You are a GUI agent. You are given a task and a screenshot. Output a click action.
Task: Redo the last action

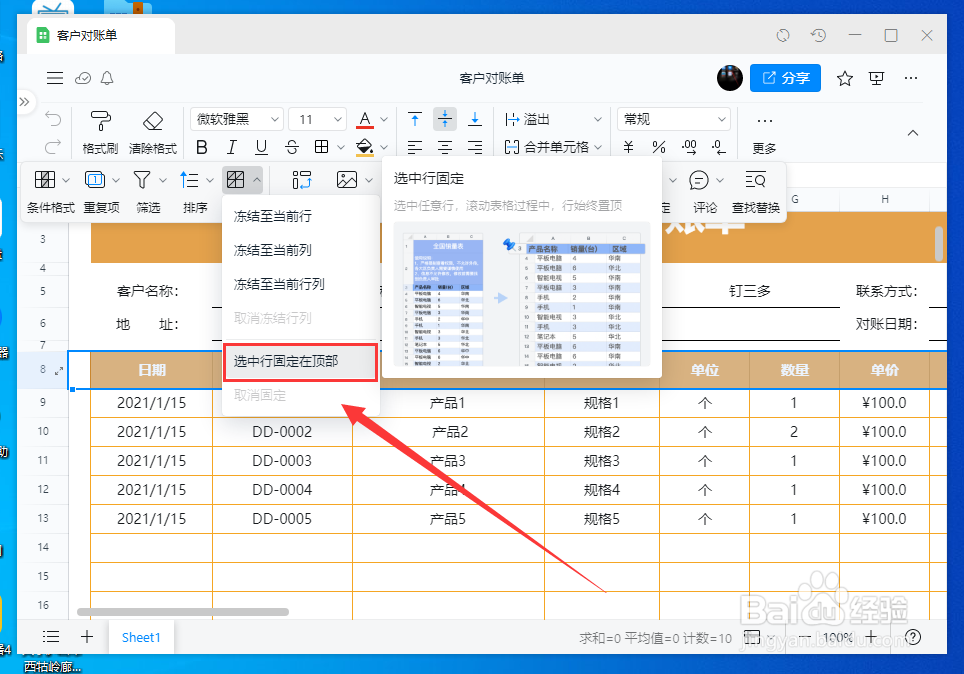tap(53, 147)
